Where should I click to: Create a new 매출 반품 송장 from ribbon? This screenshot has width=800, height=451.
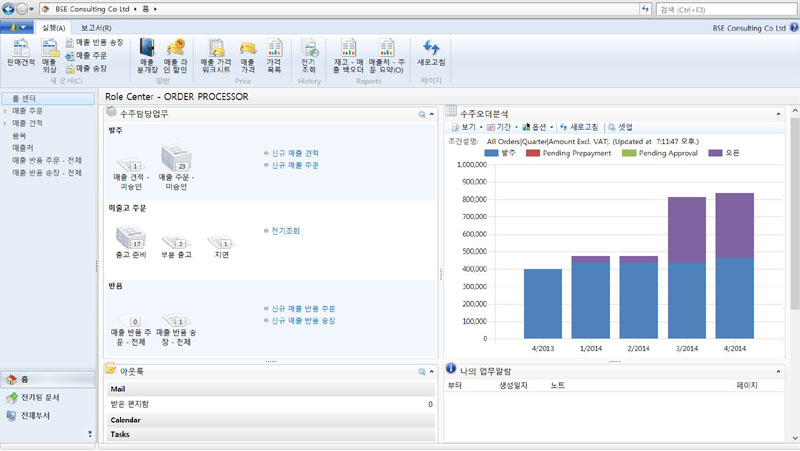tap(95, 42)
